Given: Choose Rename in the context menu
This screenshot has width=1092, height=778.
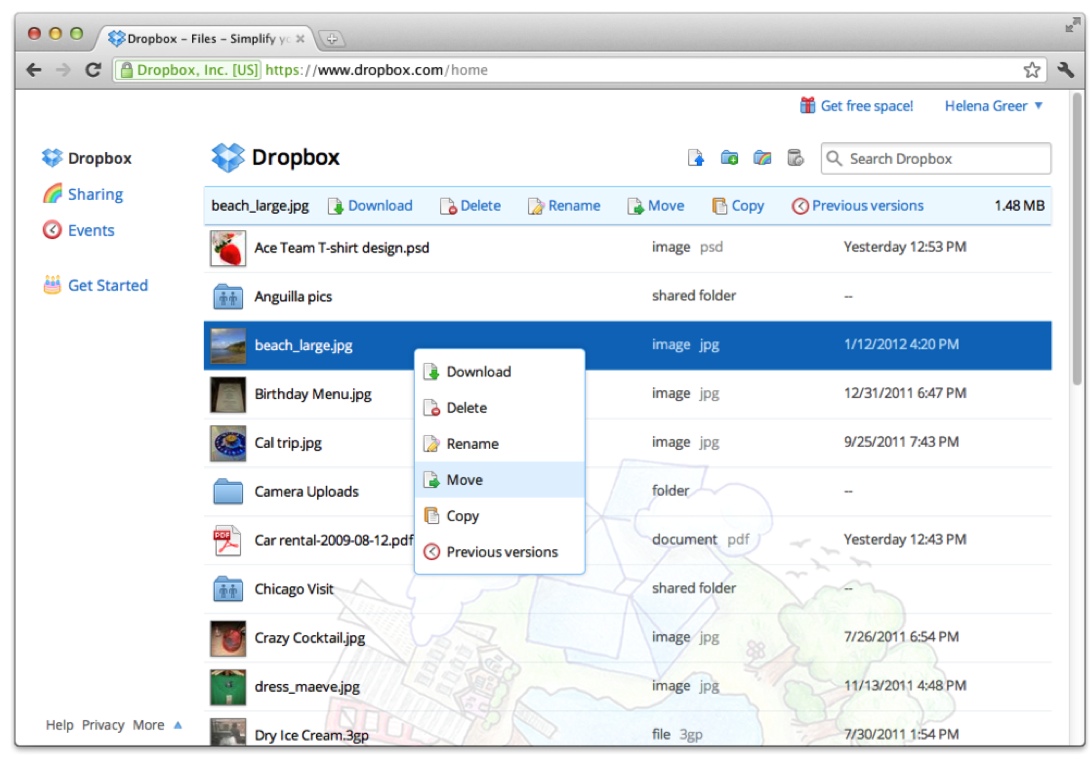Looking at the screenshot, I should coord(499,444).
